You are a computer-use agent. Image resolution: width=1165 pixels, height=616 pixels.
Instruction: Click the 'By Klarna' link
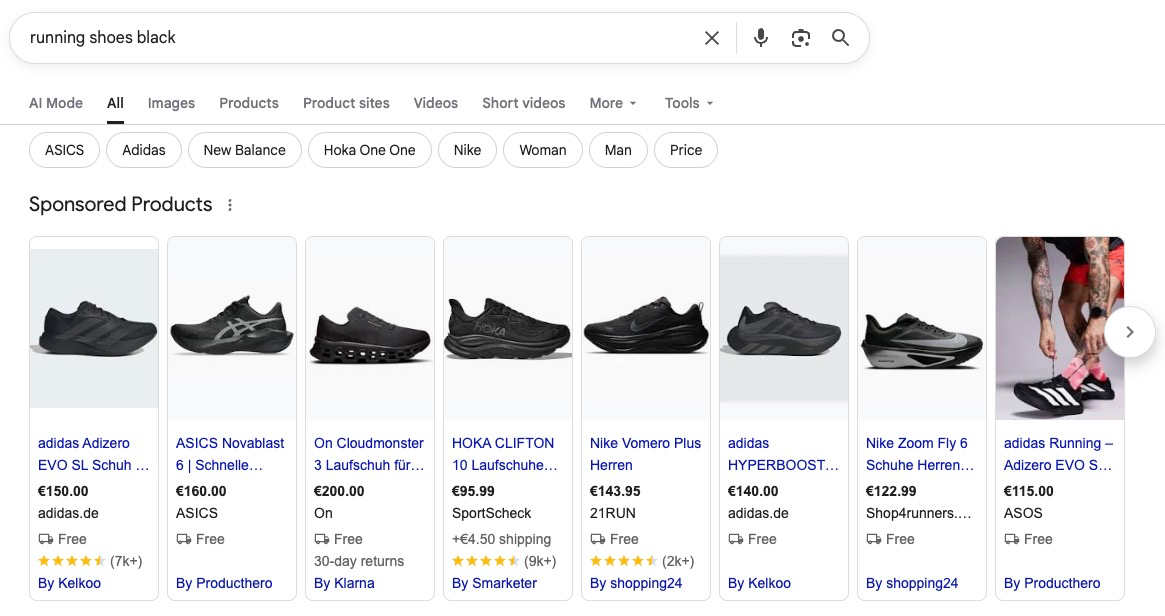344,583
